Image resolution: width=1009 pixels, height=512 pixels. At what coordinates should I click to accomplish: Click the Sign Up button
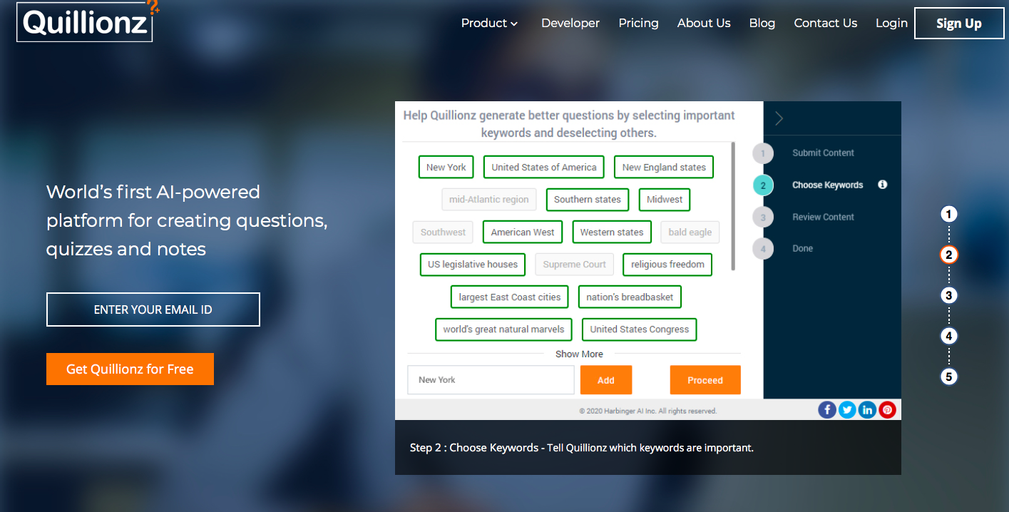click(959, 23)
